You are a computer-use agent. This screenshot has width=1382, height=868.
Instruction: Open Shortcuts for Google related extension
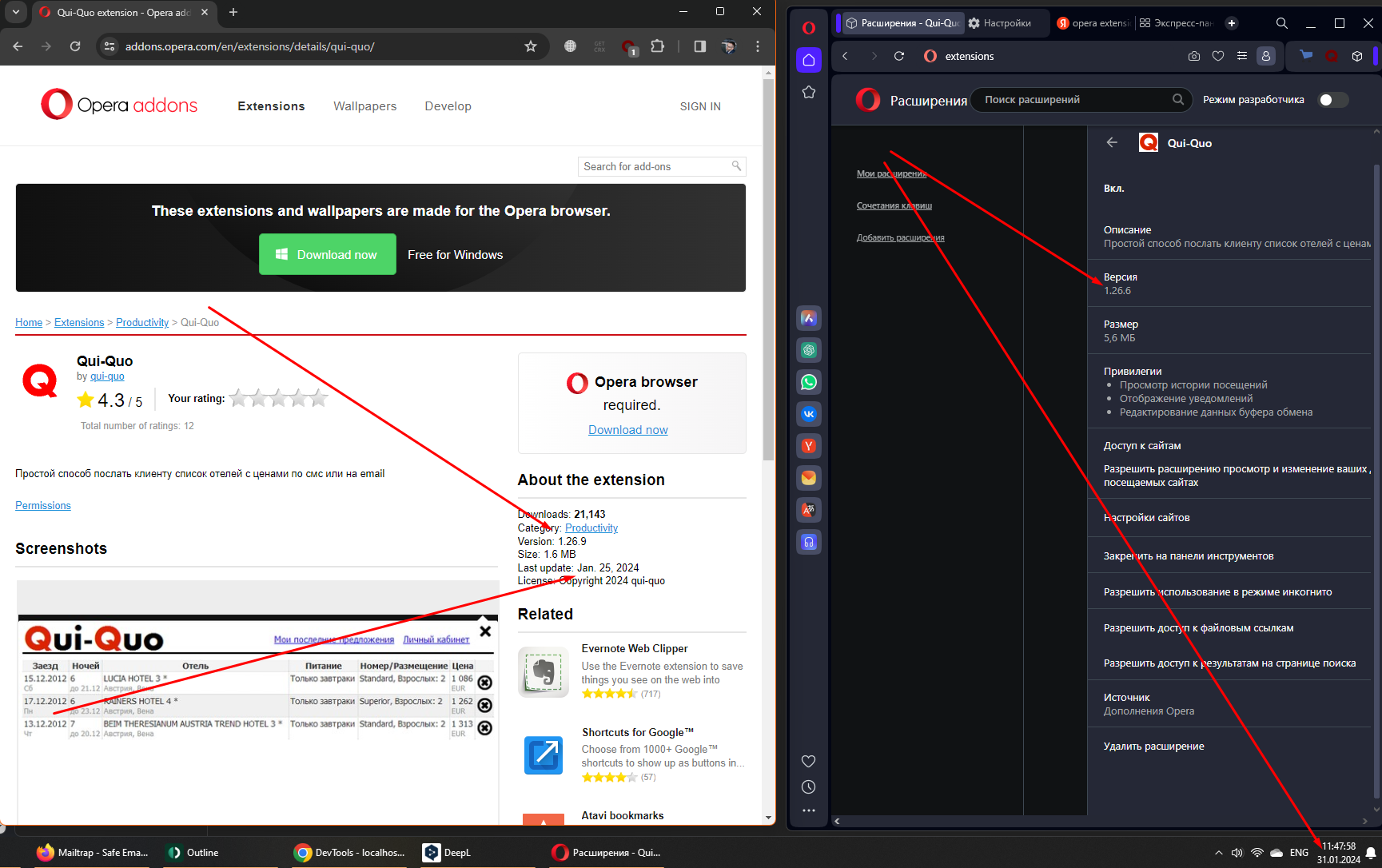tap(638, 732)
